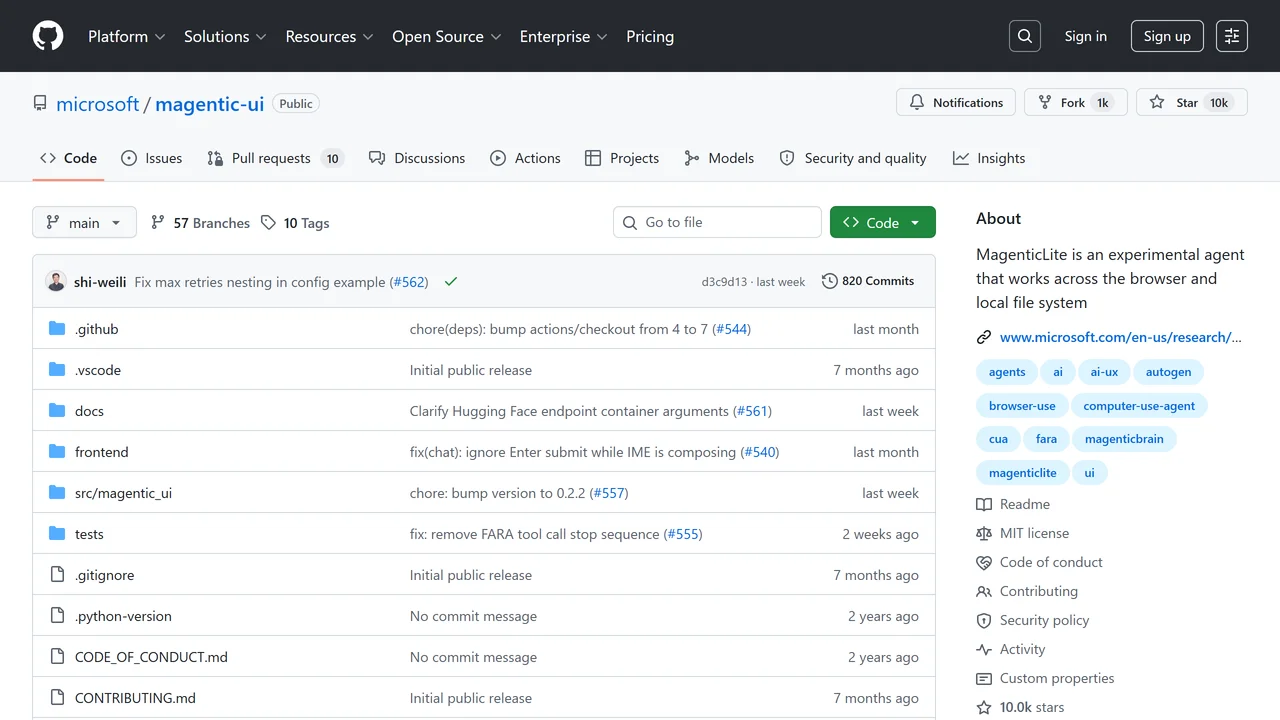This screenshot has width=1280, height=720.
Task: Open the CONTRIBUTING.md file
Action: click(135, 698)
